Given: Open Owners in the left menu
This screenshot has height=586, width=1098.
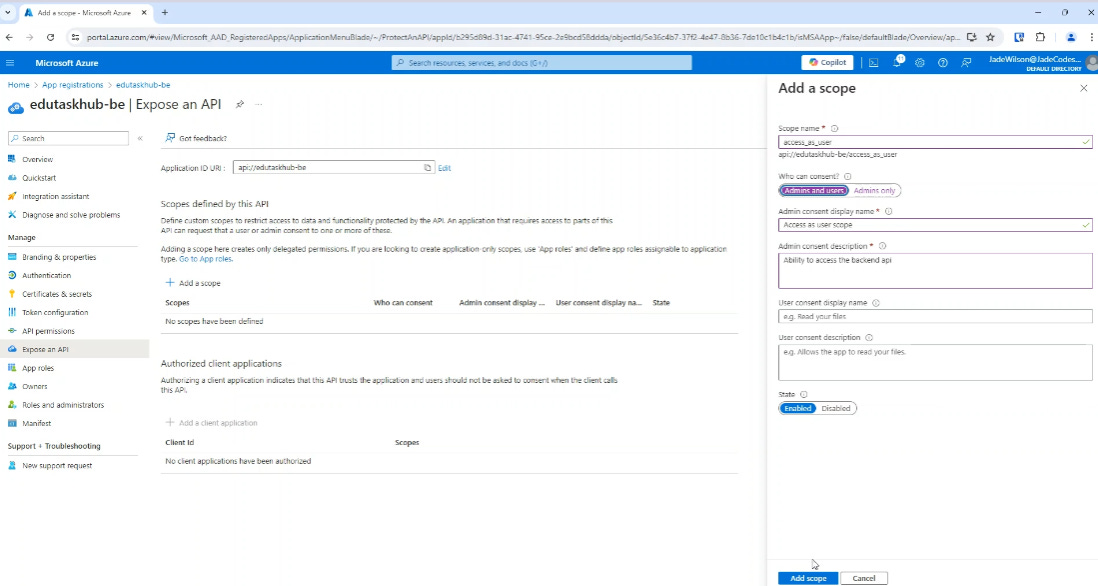Looking at the screenshot, I should (x=34, y=386).
